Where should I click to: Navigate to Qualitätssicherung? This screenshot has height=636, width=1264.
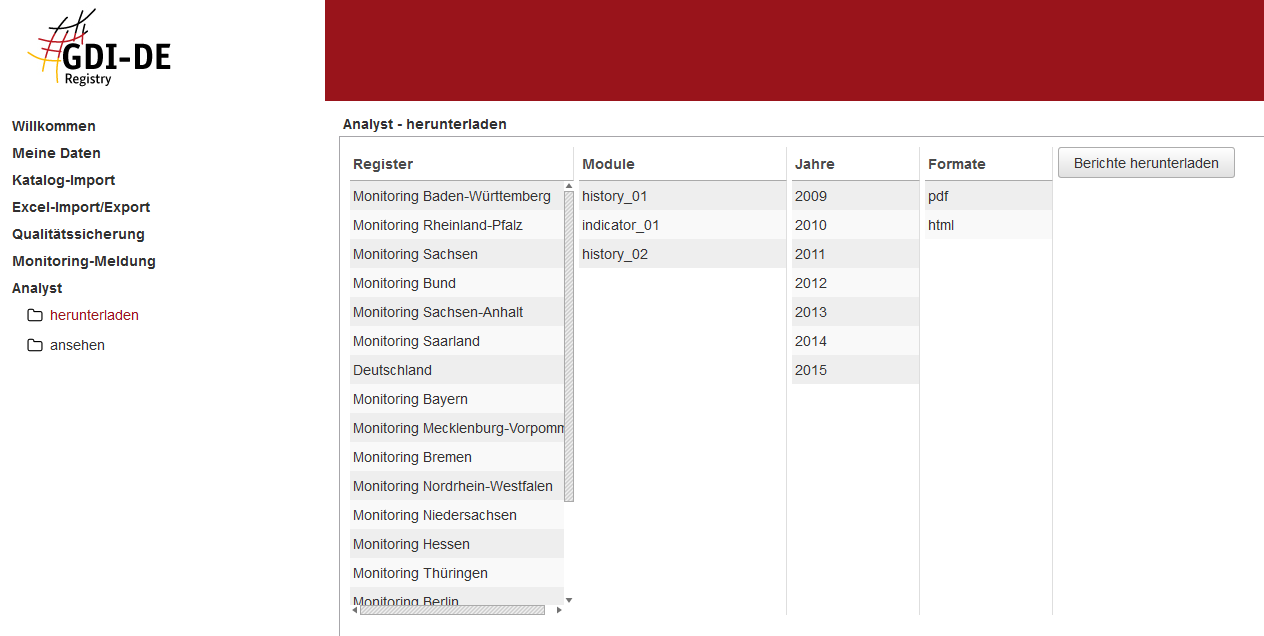78,234
